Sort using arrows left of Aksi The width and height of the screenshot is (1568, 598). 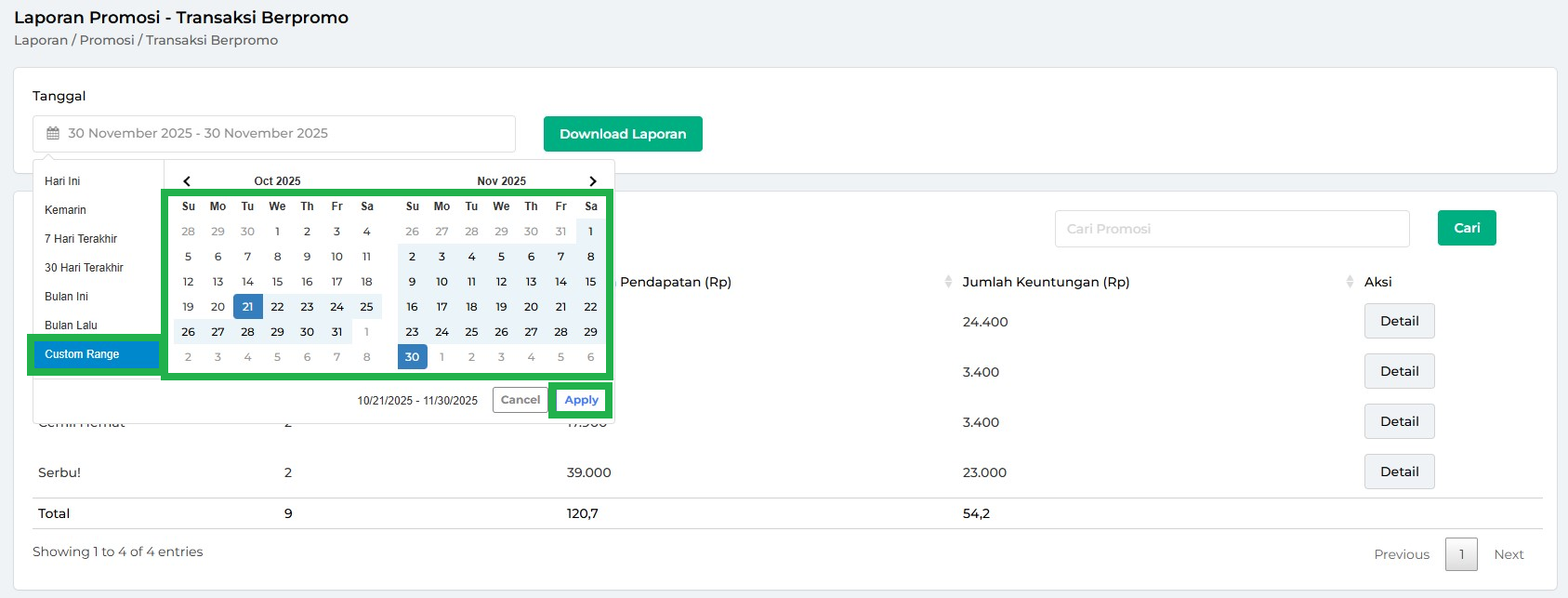click(1350, 282)
